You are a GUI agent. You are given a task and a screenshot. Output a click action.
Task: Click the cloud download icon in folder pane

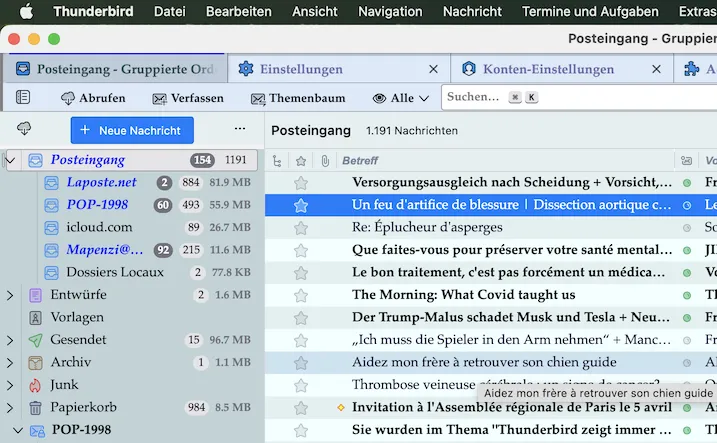(x=24, y=129)
